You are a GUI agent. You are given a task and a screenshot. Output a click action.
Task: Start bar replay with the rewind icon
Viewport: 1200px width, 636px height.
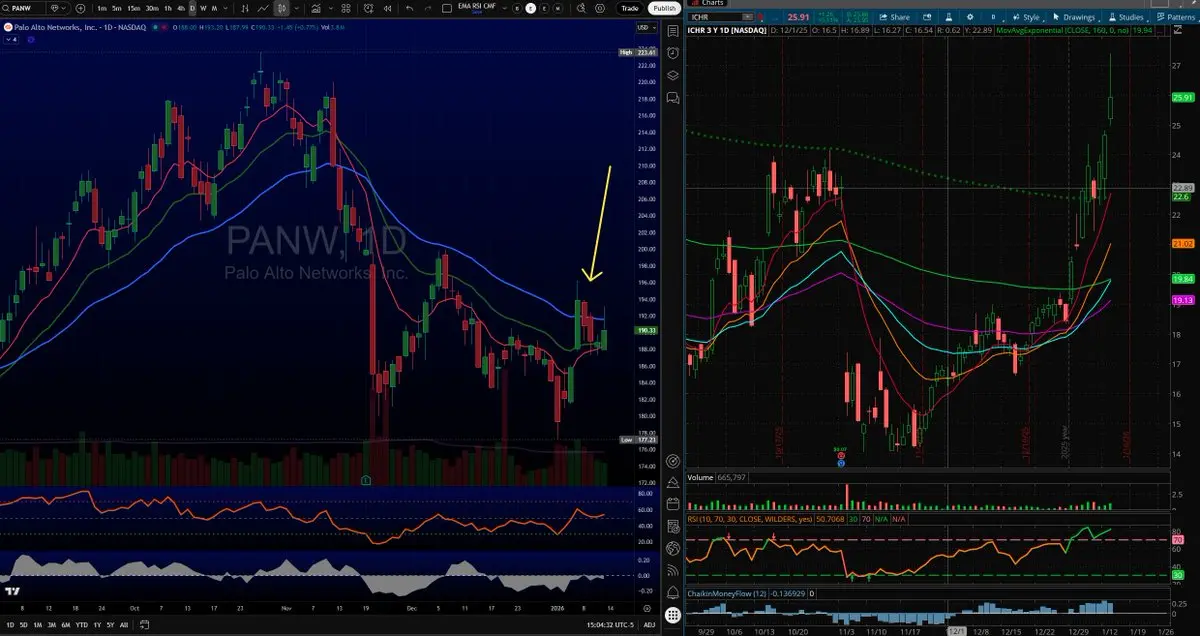pyautogui.click(x=388, y=8)
